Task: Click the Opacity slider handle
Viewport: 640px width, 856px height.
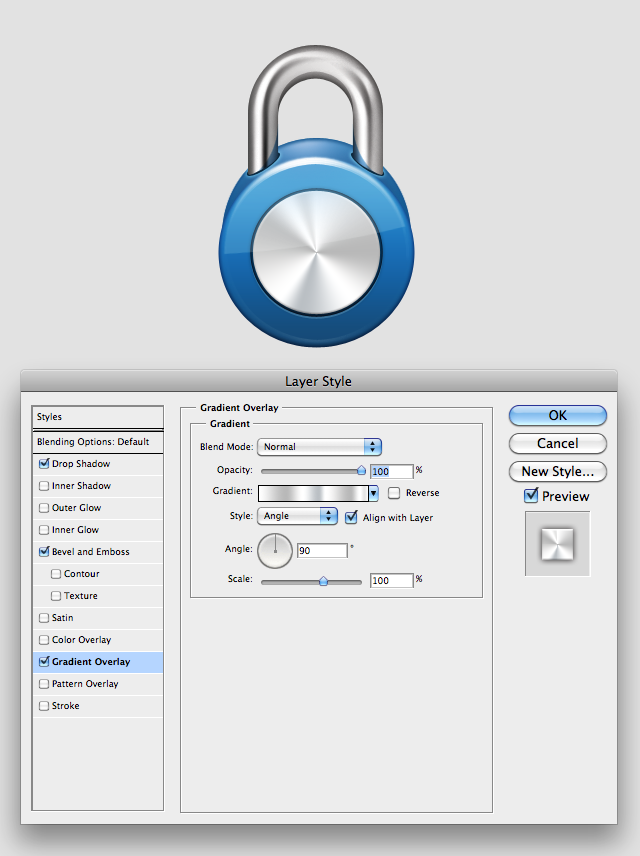Action: [x=361, y=470]
